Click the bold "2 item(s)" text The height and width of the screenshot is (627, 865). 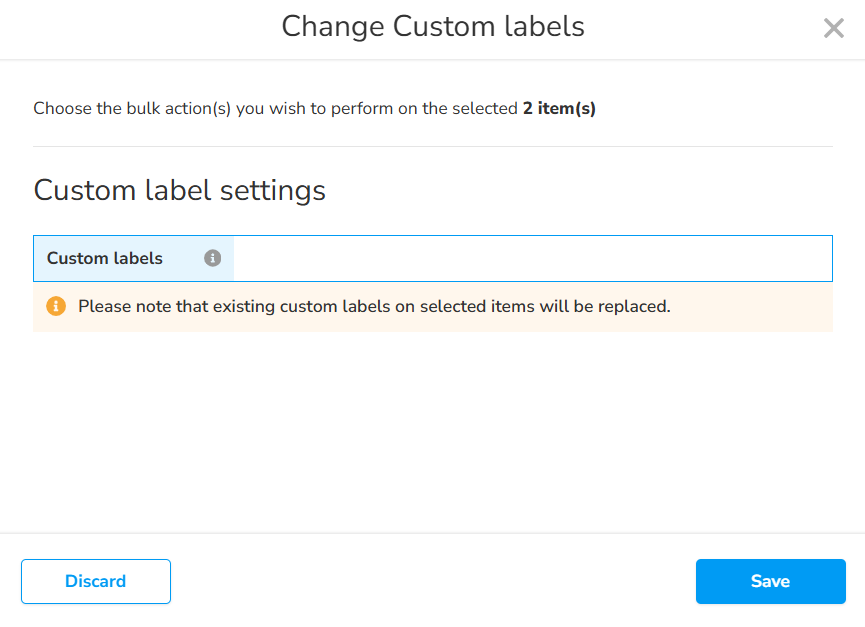[559, 108]
